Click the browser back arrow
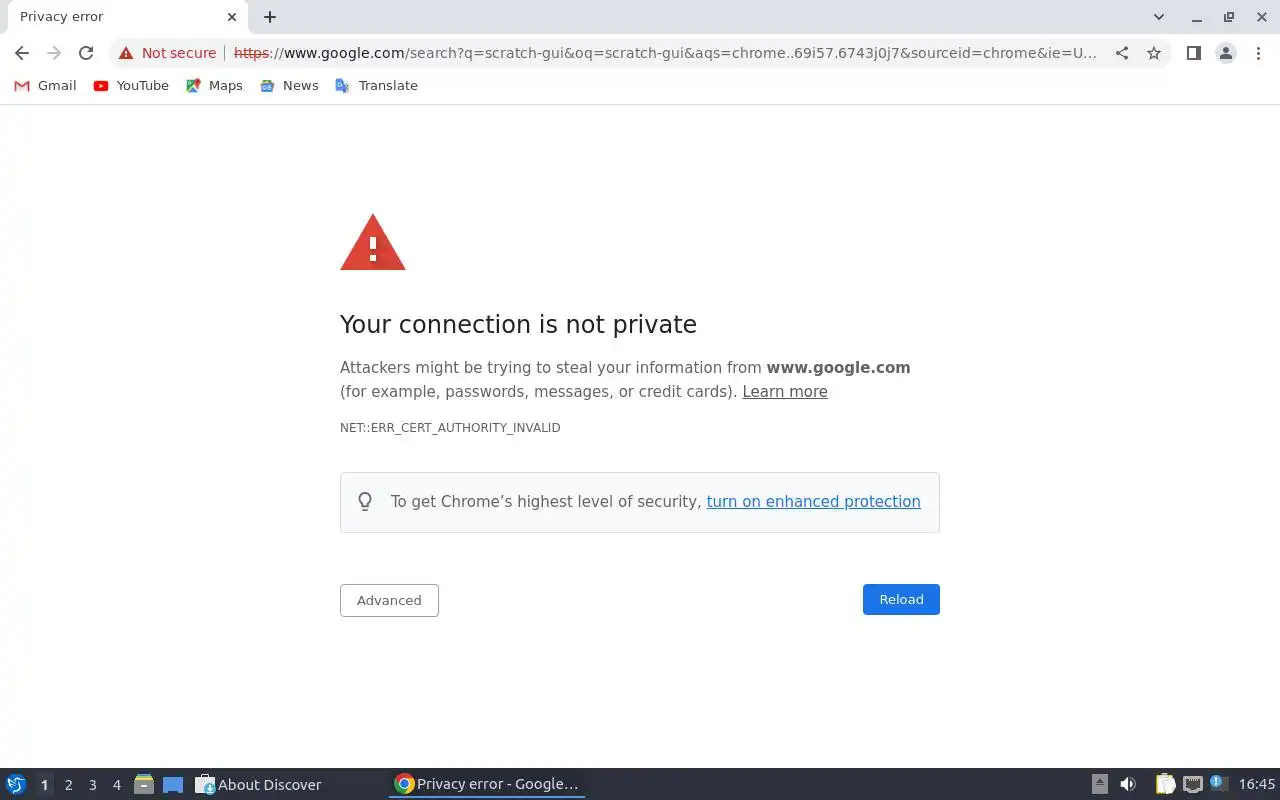Viewport: 1280px width, 800px height. coord(22,53)
